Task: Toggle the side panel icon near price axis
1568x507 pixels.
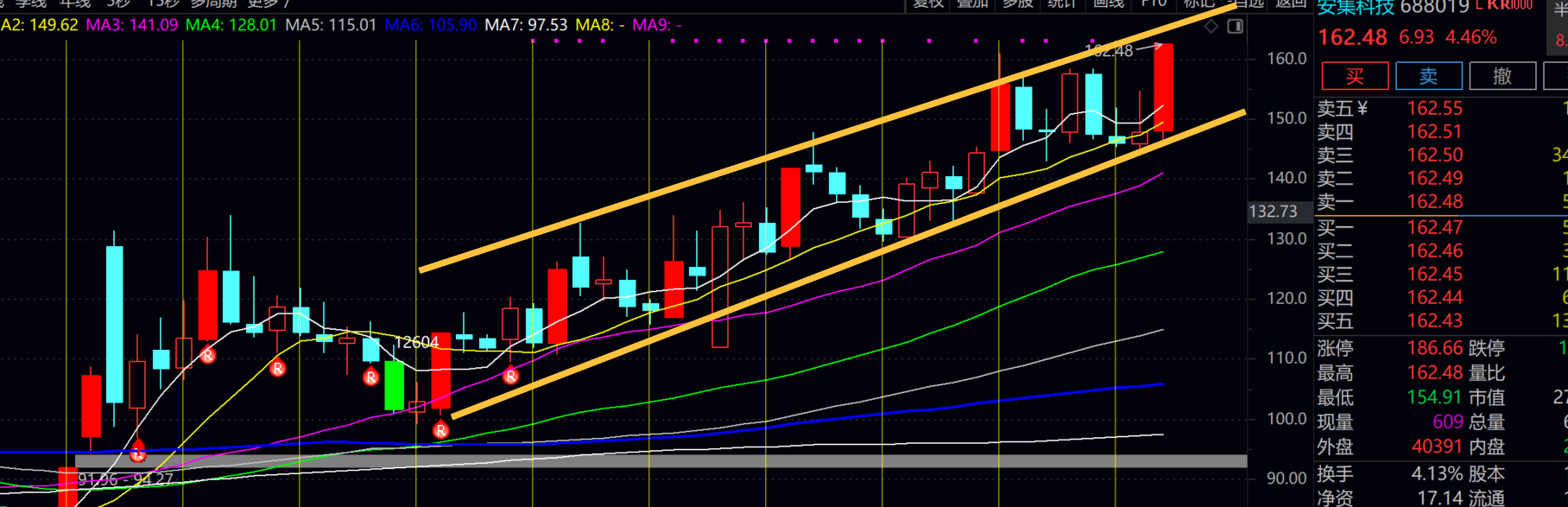Action: pyautogui.click(x=1235, y=27)
